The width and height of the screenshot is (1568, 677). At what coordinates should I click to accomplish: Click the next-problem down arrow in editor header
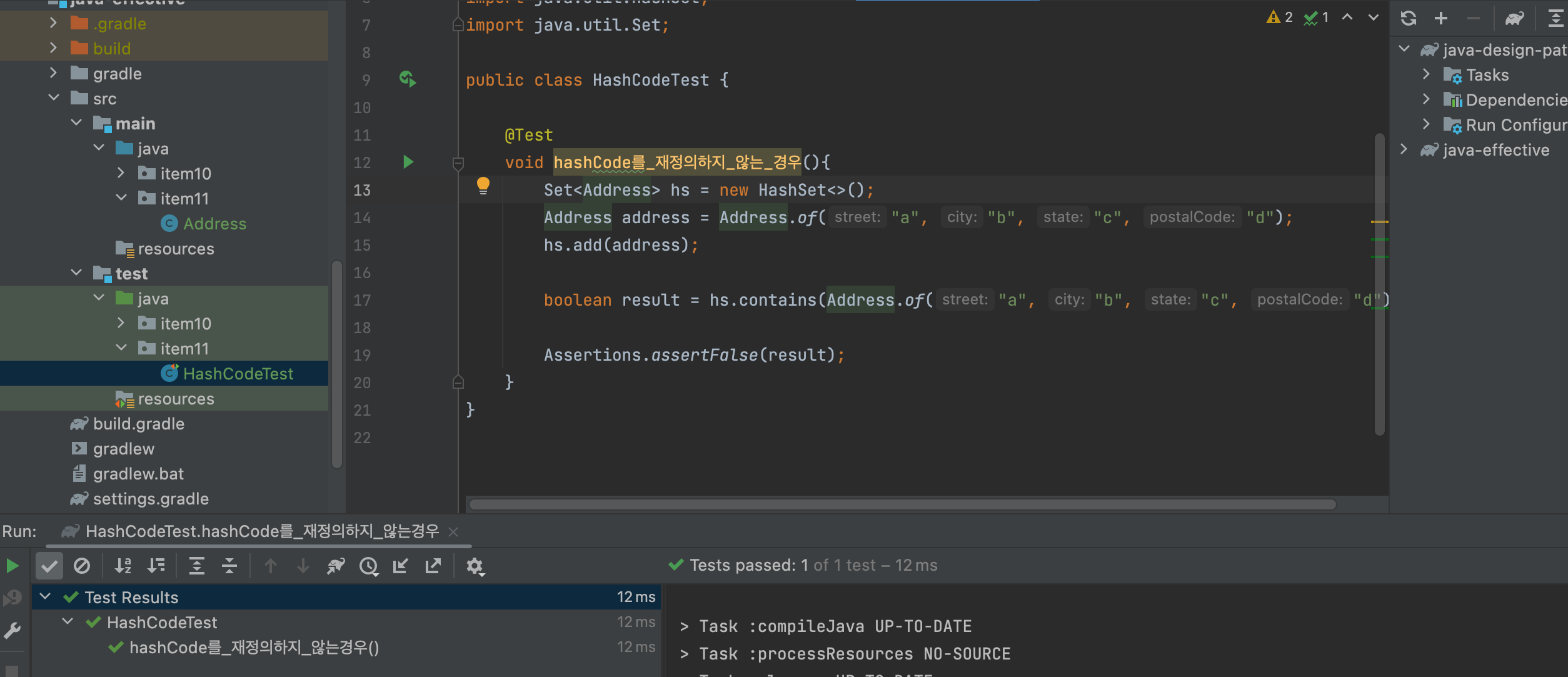1373,18
